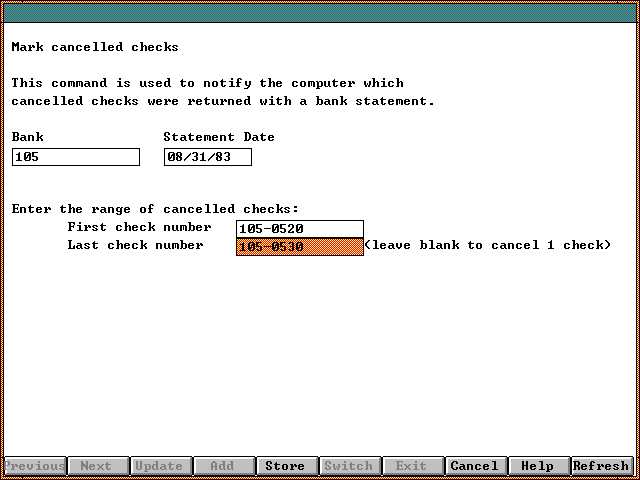
Task: Click the "Last check number" label
Action: coord(135,245)
